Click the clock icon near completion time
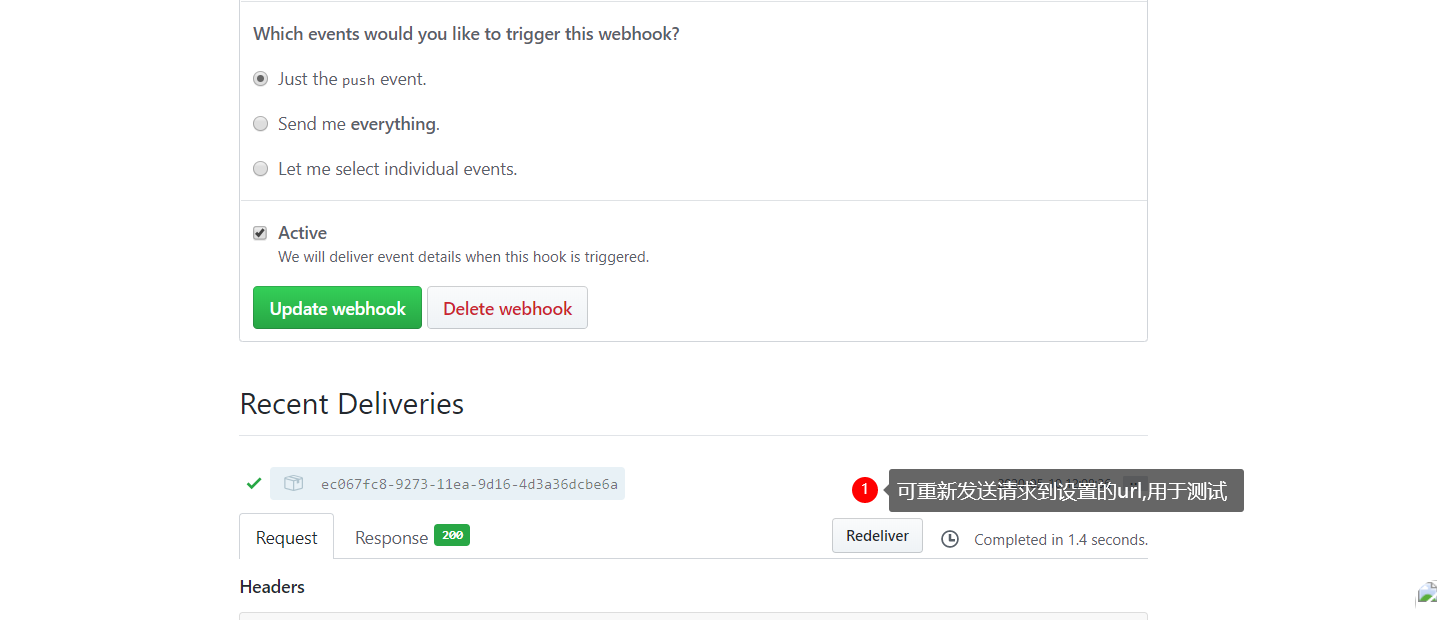 pyautogui.click(x=950, y=539)
